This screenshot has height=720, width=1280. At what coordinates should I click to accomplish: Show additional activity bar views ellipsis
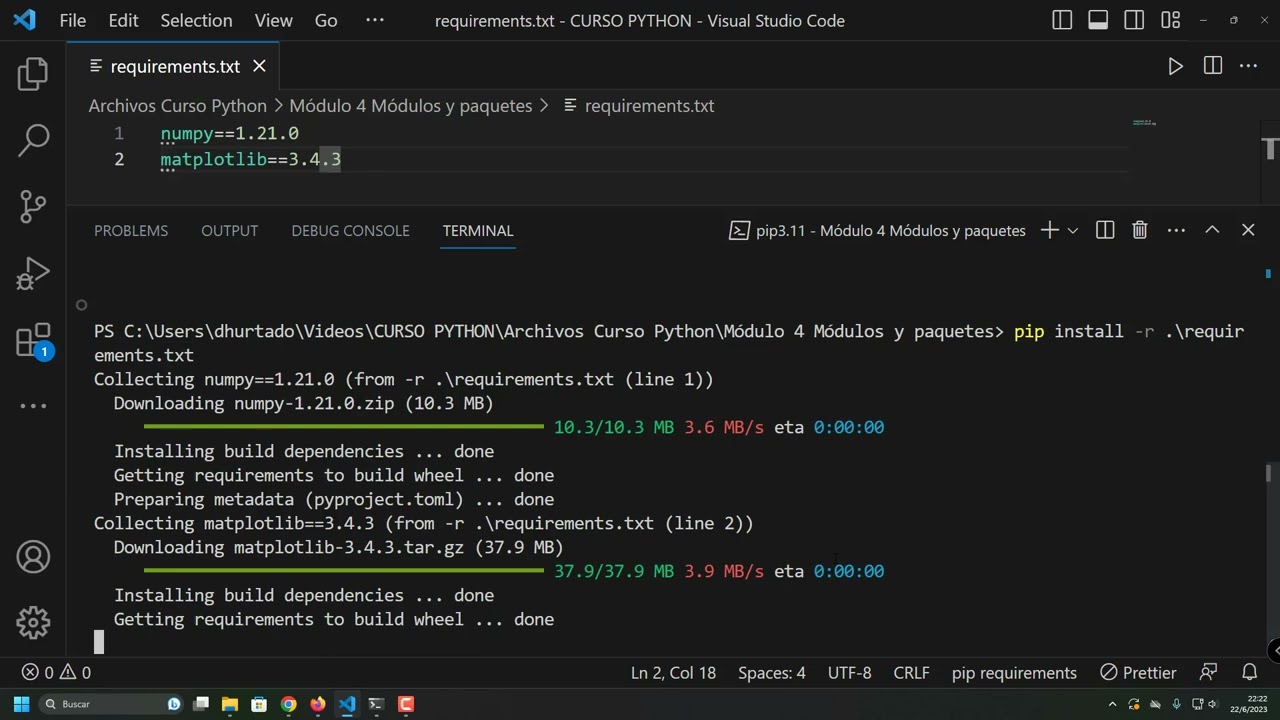tap(33, 406)
